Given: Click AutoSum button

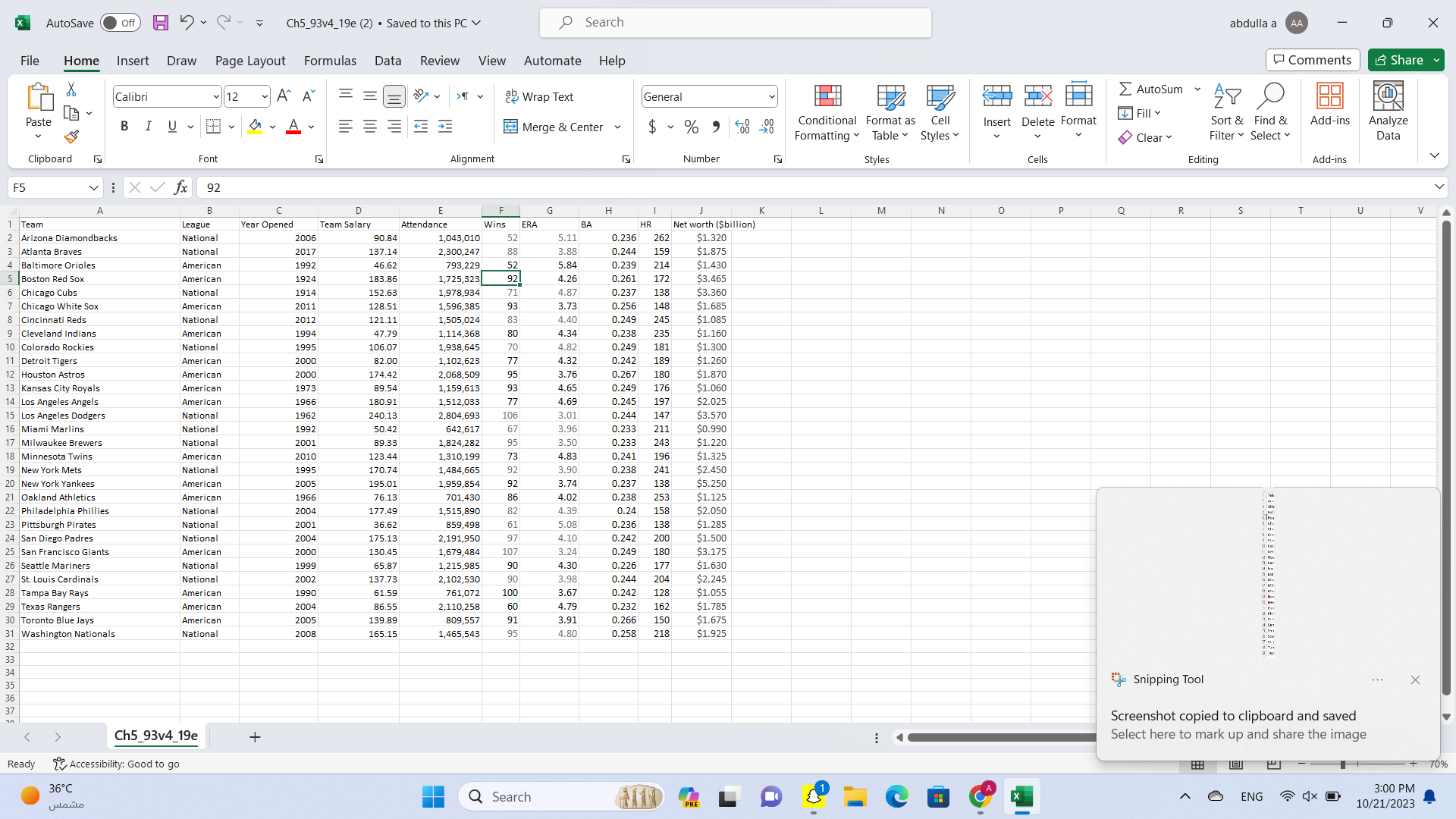Looking at the screenshot, I should coord(1151,89).
